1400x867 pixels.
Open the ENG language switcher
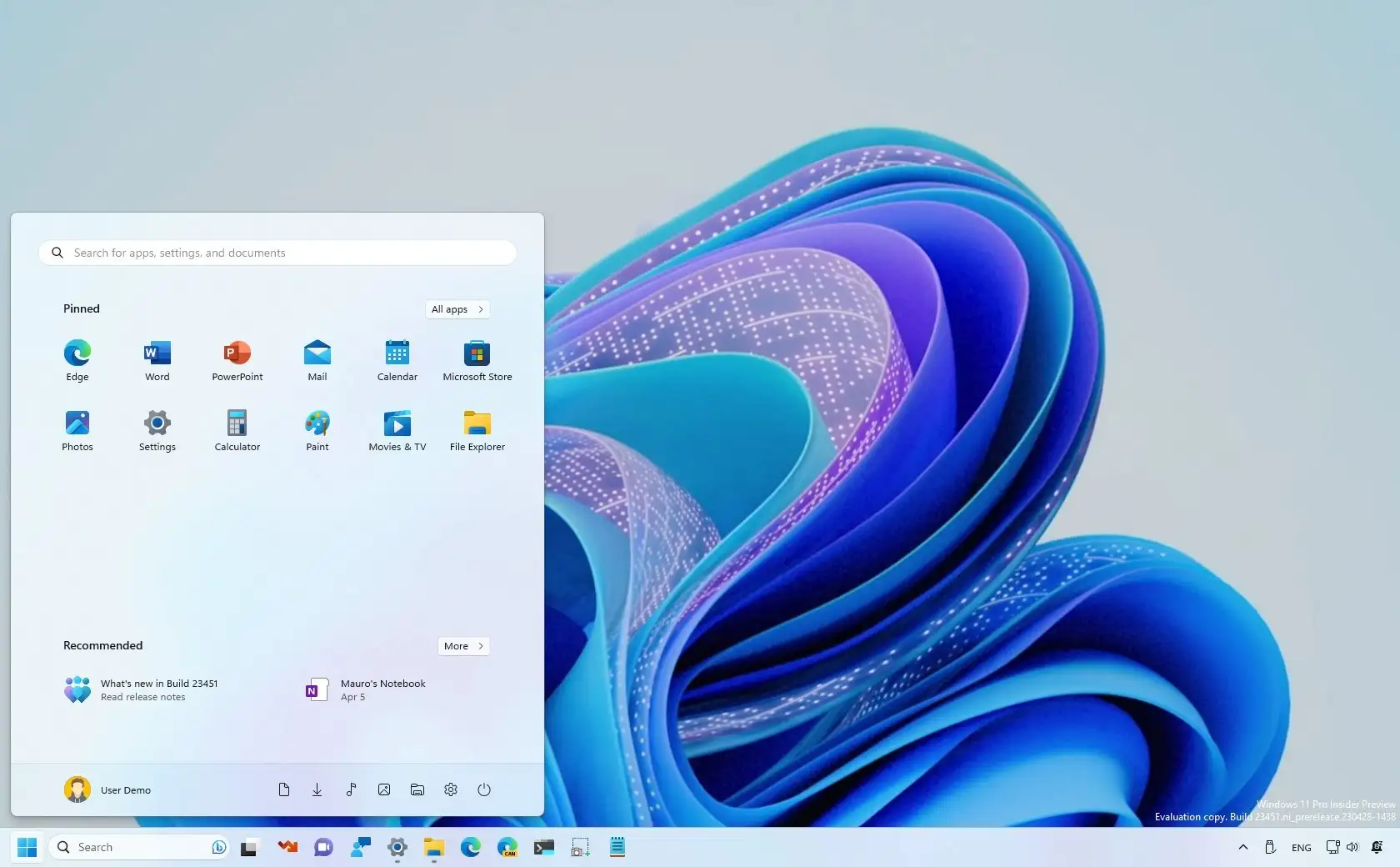(1301, 847)
